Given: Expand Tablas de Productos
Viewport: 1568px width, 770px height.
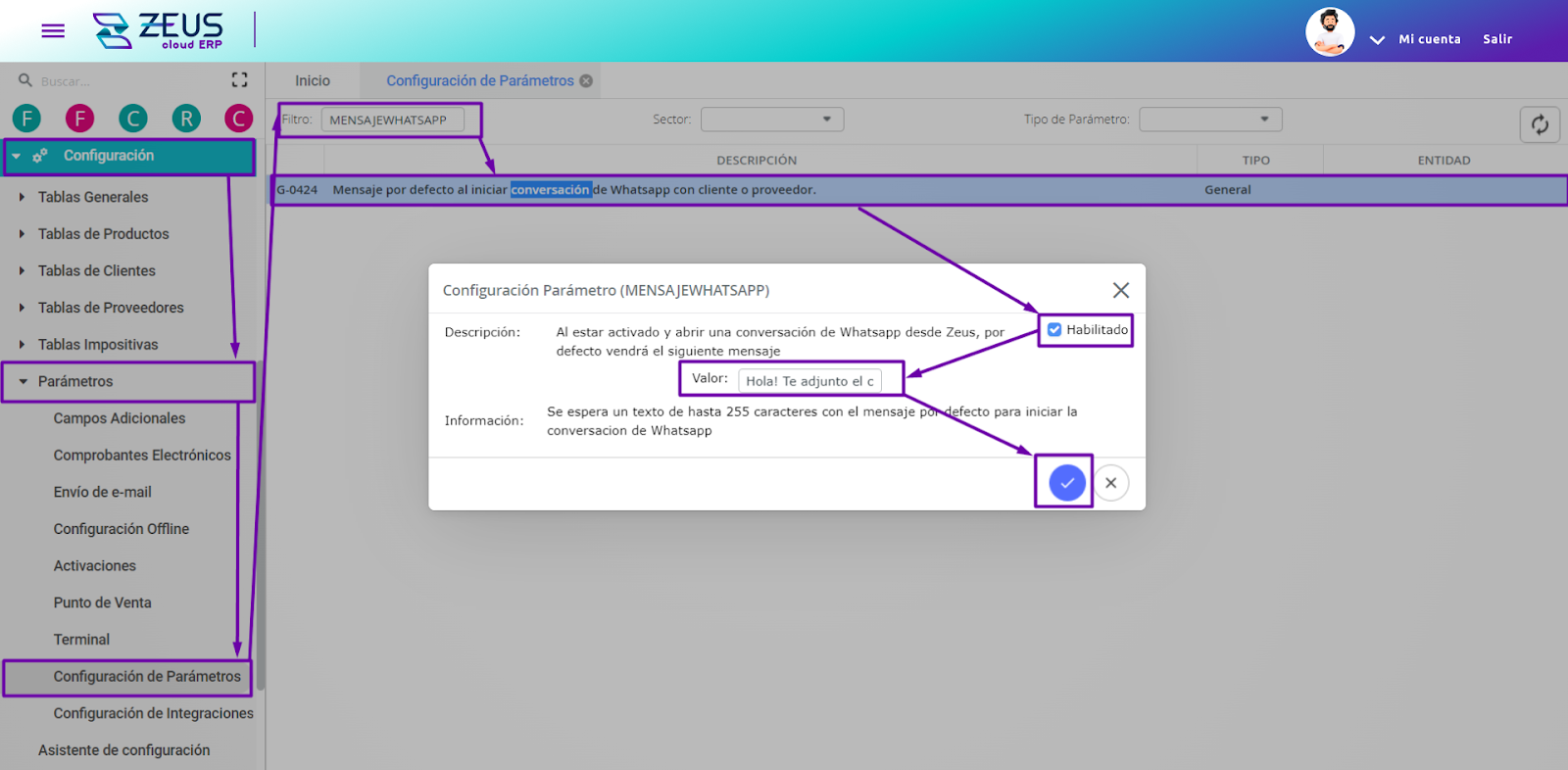Looking at the screenshot, I should [103, 234].
